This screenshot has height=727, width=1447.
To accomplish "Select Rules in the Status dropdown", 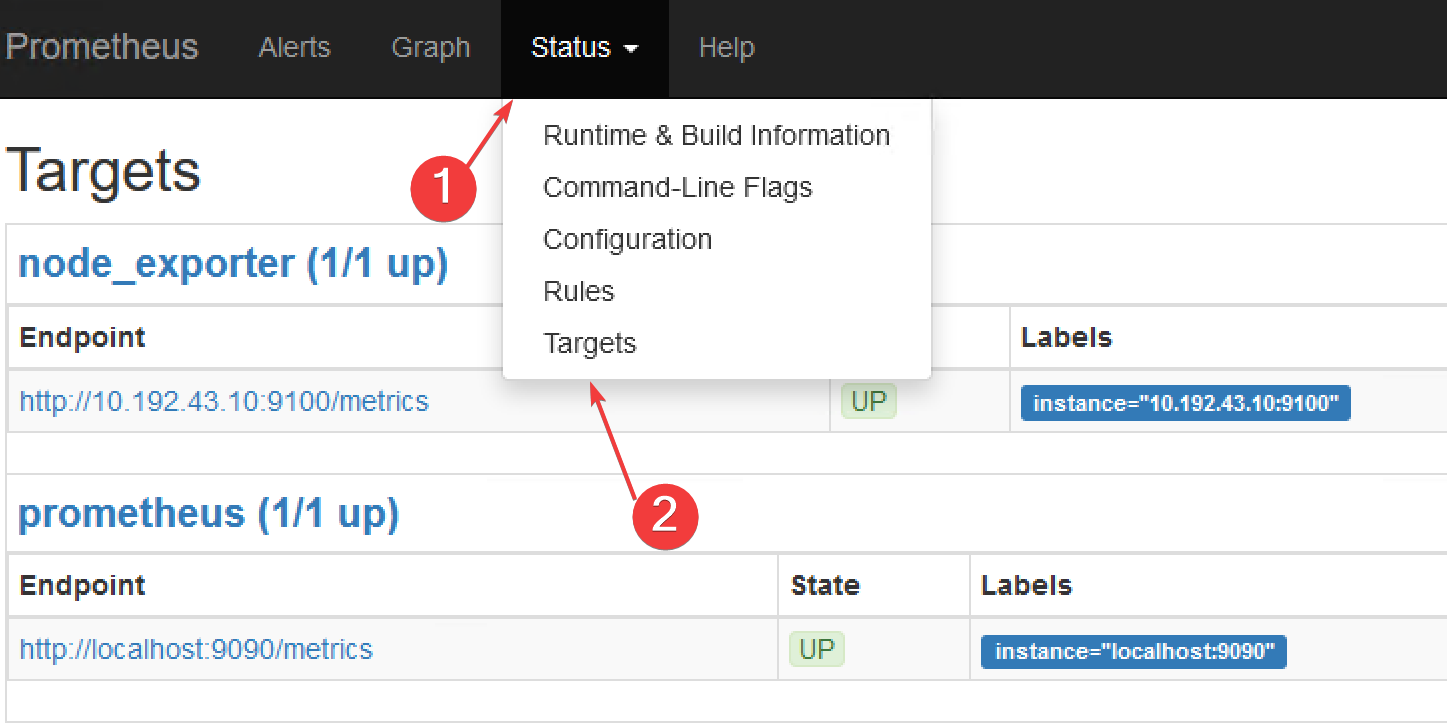I will click(x=578, y=291).
